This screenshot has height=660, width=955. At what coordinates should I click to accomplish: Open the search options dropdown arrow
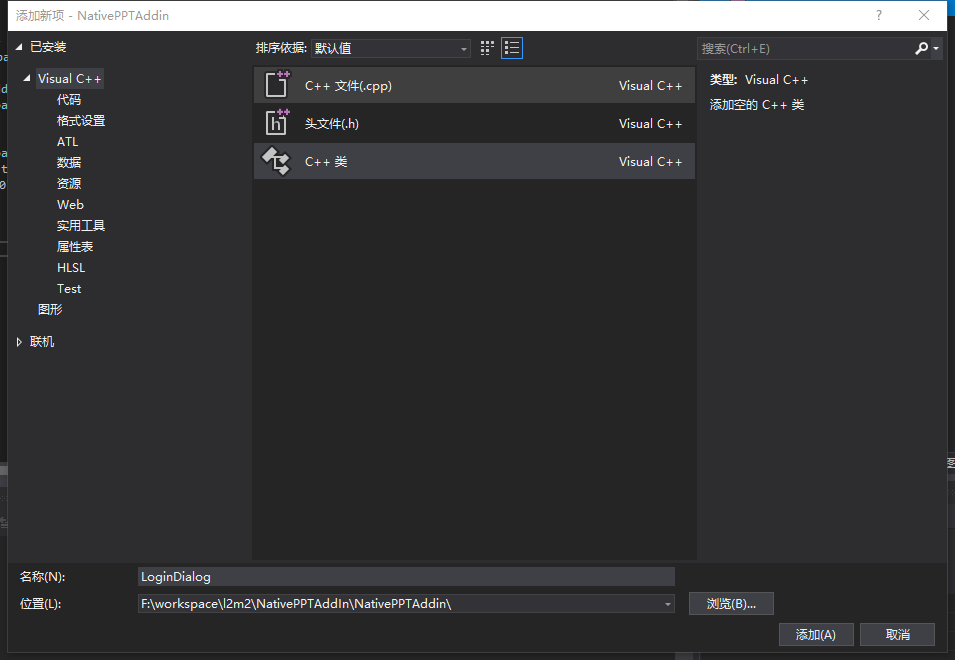(x=936, y=49)
